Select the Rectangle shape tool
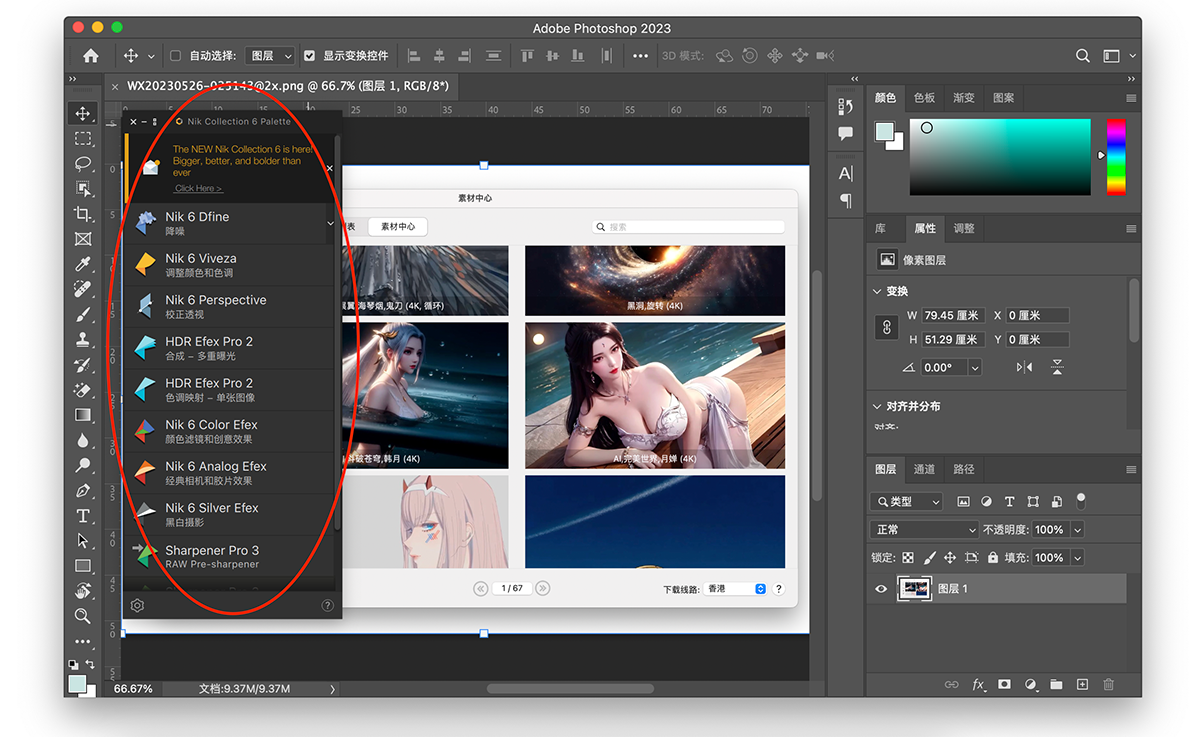Screen dimensions: 1200x737 coord(83,566)
